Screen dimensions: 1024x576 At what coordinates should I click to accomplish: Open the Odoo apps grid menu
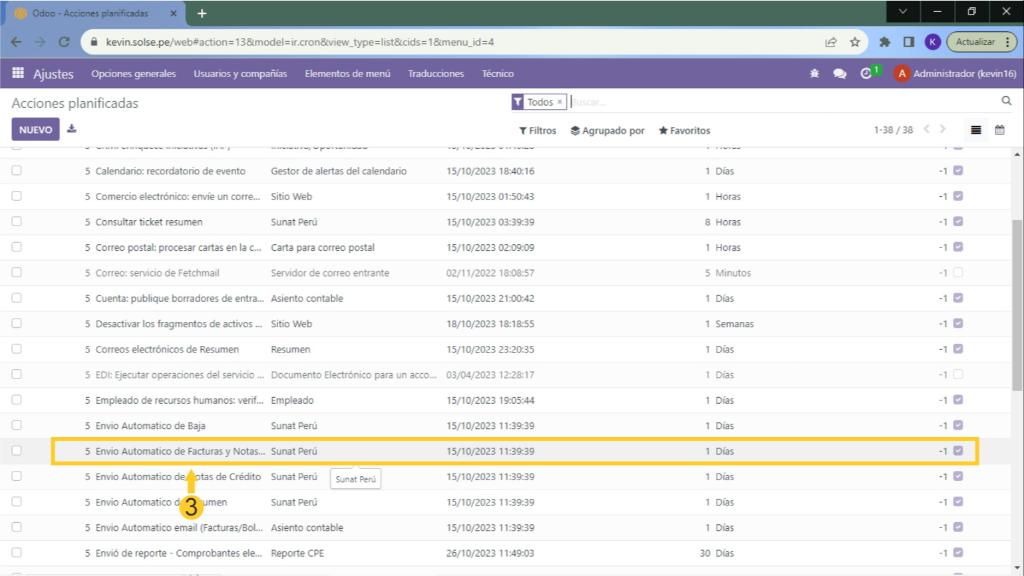coord(18,74)
